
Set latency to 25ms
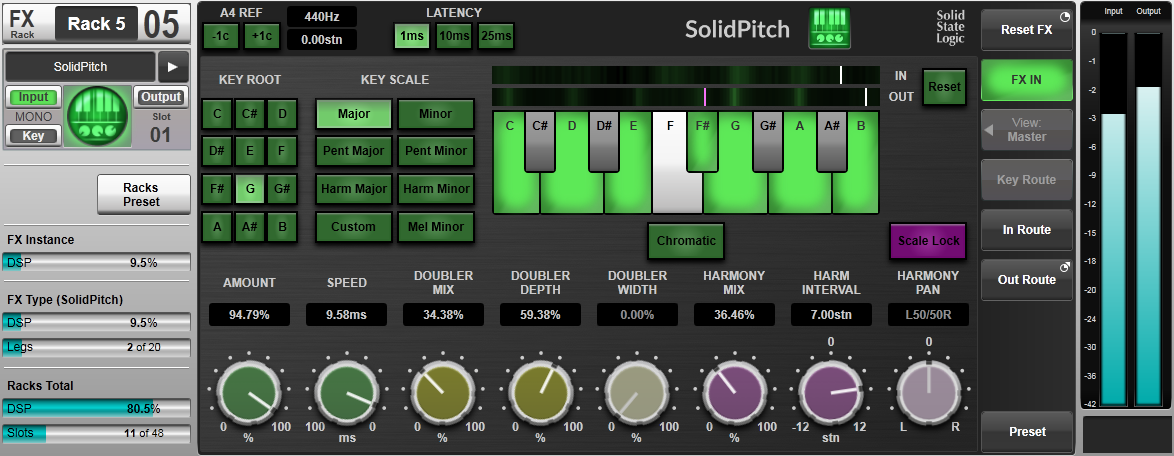pyautogui.click(x=496, y=36)
